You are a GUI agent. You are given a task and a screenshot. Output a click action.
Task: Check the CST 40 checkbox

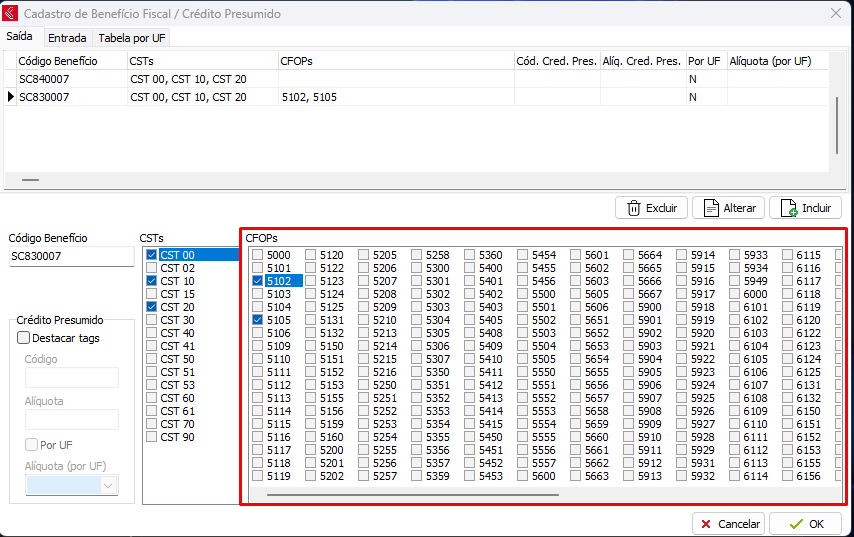click(x=152, y=333)
